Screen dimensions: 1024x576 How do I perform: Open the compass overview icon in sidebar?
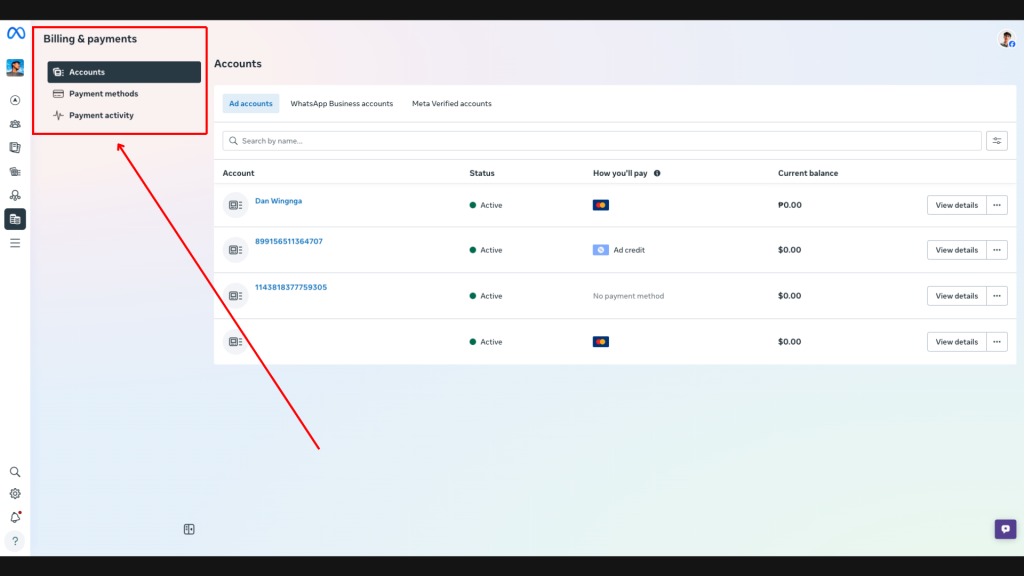(15, 100)
